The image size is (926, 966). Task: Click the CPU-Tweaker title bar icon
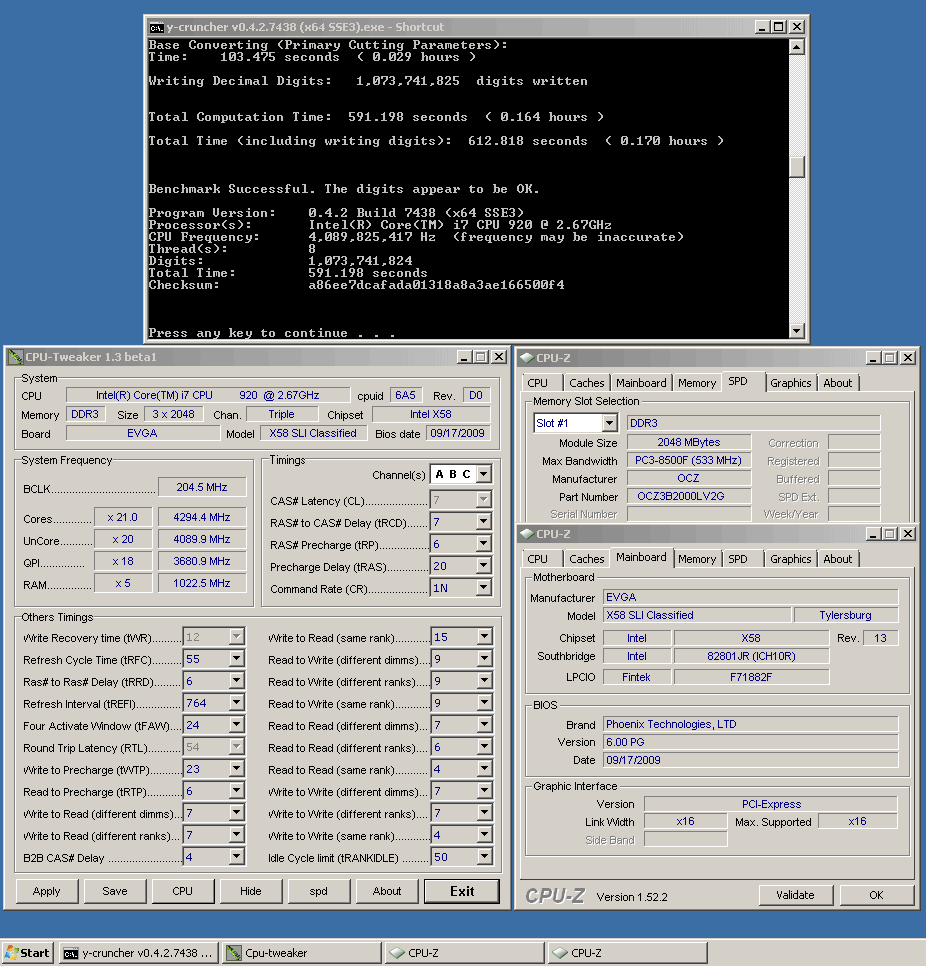[x=13, y=357]
